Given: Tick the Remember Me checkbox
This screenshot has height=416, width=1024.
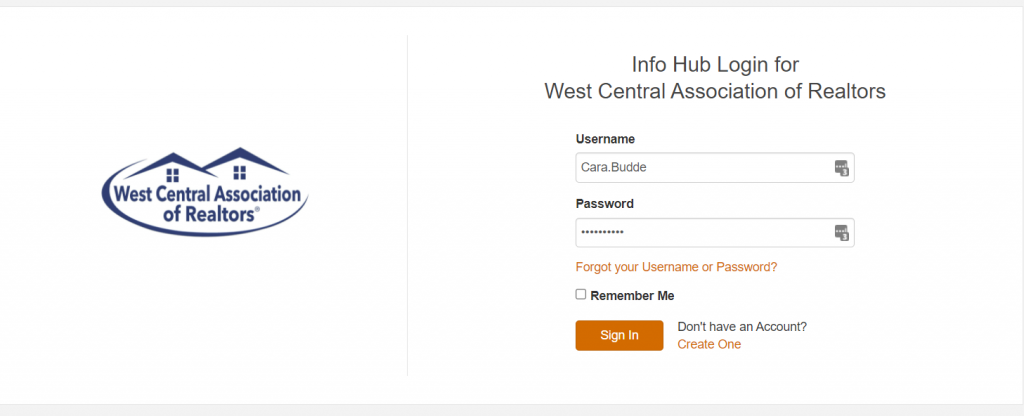Looking at the screenshot, I should point(581,295).
